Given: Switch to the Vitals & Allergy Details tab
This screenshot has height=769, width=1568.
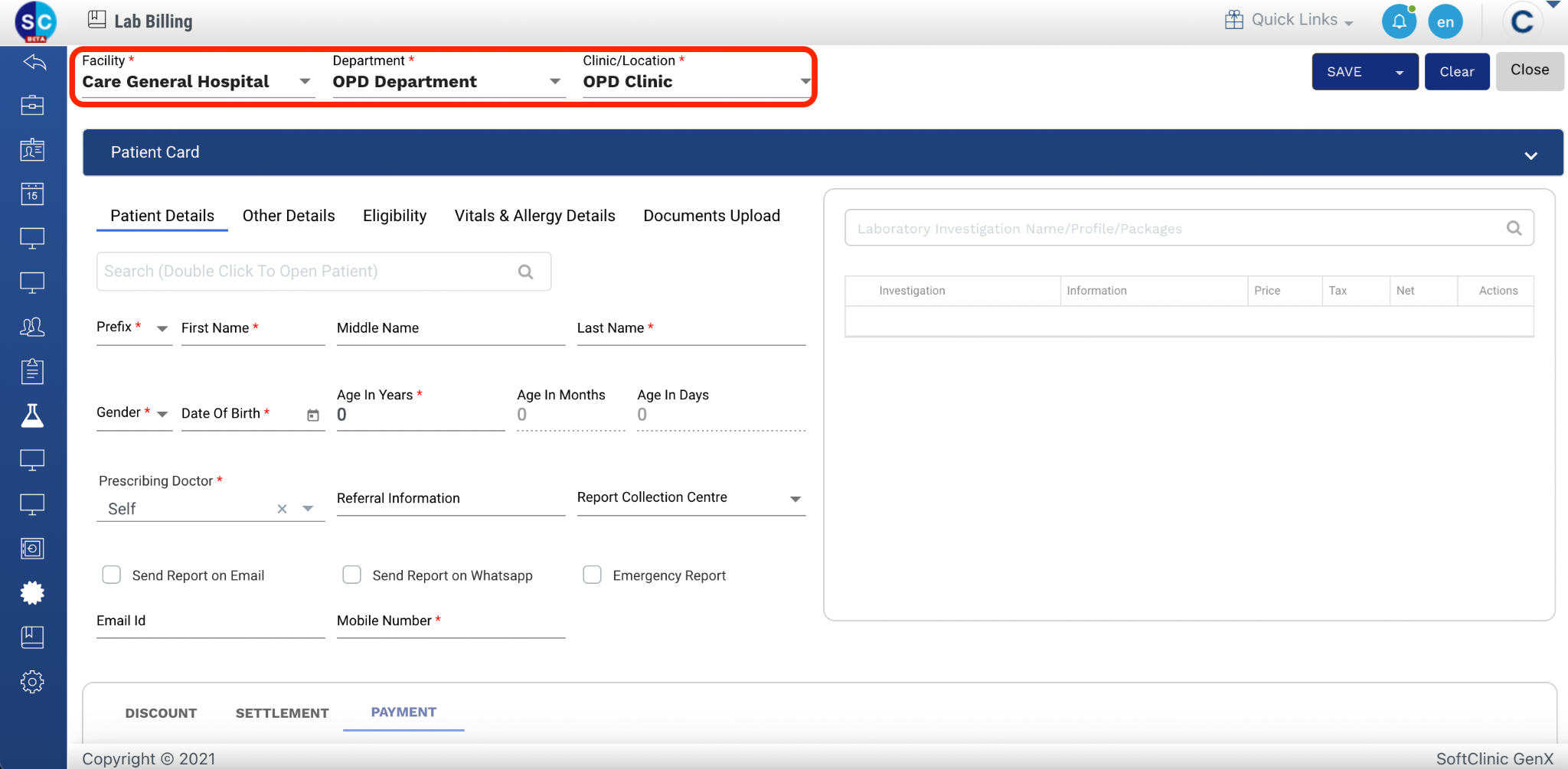Looking at the screenshot, I should point(534,216).
